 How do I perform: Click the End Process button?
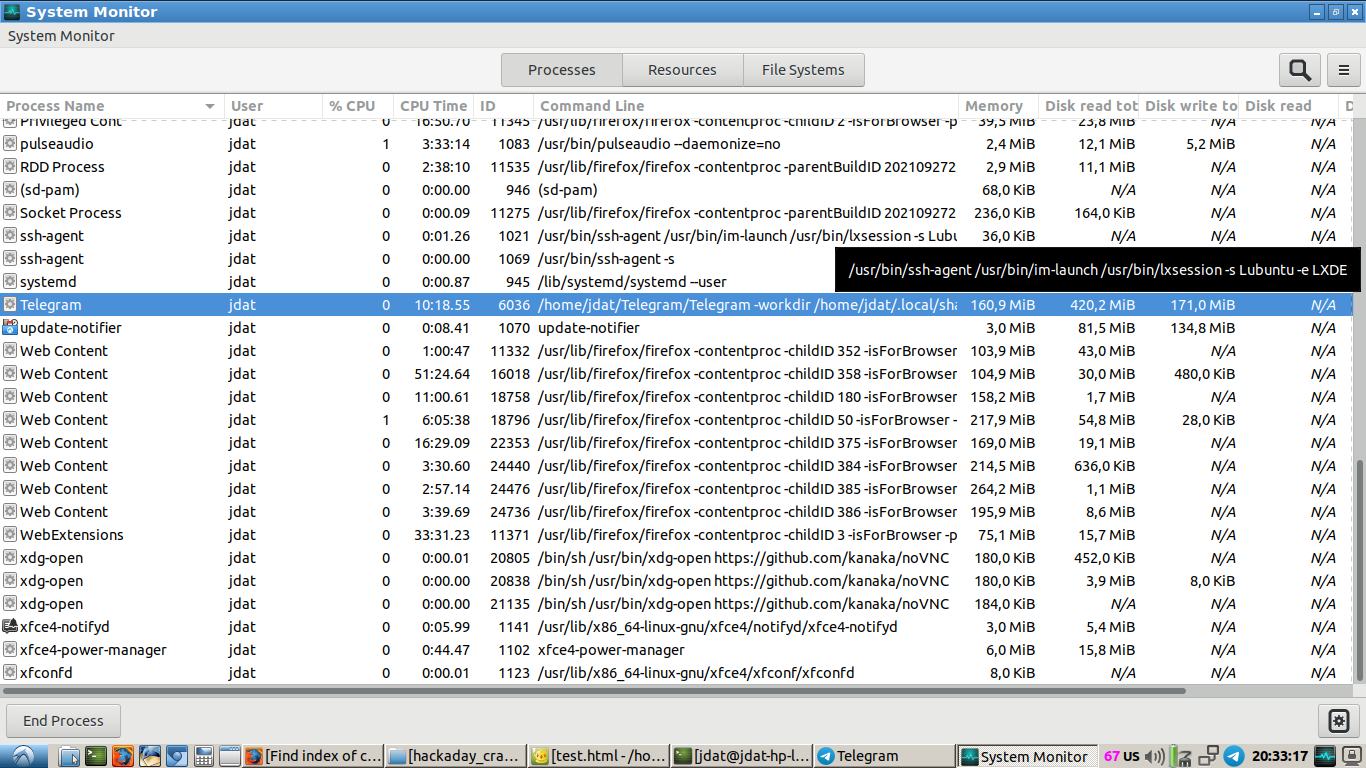point(63,720)
